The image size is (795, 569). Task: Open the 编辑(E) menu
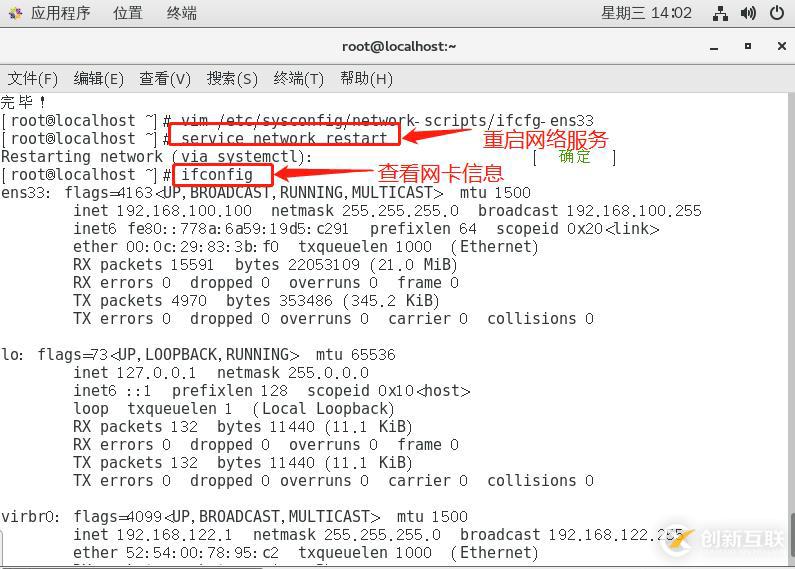pos(98,79)
